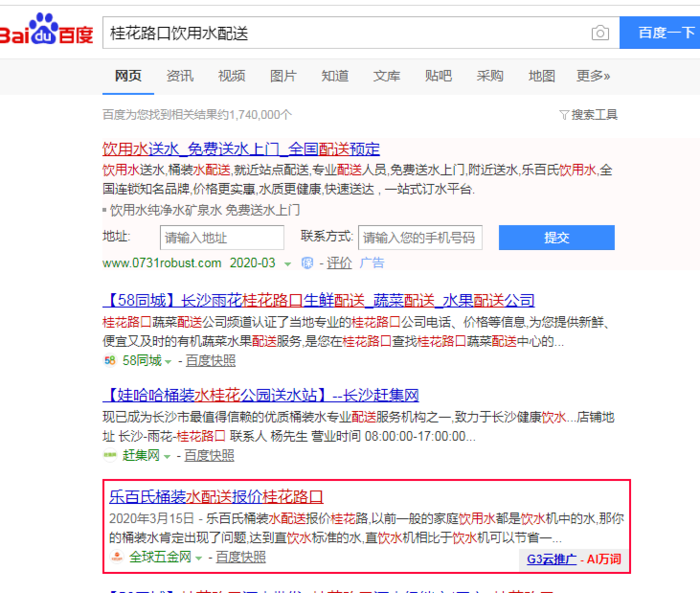
Task: Click the blue verification shield icon
Action: pyautogui.click(x=307, y=263)
